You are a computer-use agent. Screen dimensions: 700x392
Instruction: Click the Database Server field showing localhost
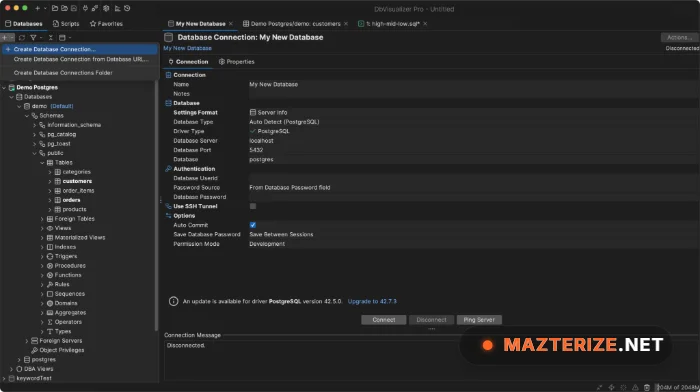(x=474, y=141)
